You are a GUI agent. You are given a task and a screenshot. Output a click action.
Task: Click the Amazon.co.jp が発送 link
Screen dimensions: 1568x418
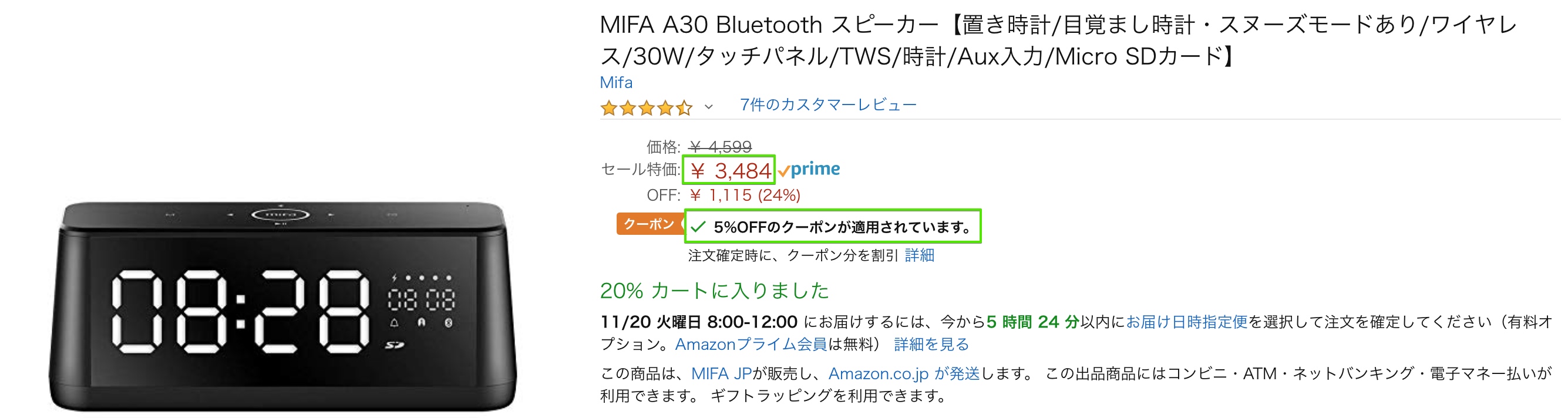point(903,373)
